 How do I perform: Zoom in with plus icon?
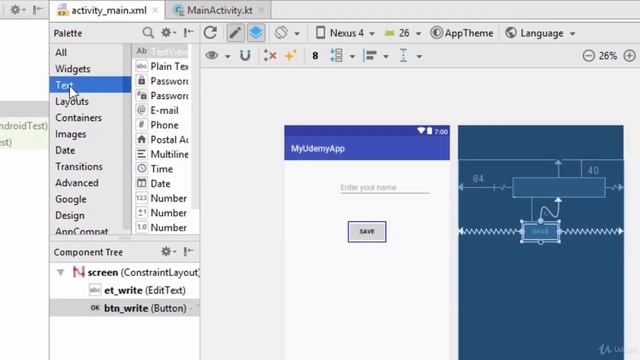click(629, 56)
